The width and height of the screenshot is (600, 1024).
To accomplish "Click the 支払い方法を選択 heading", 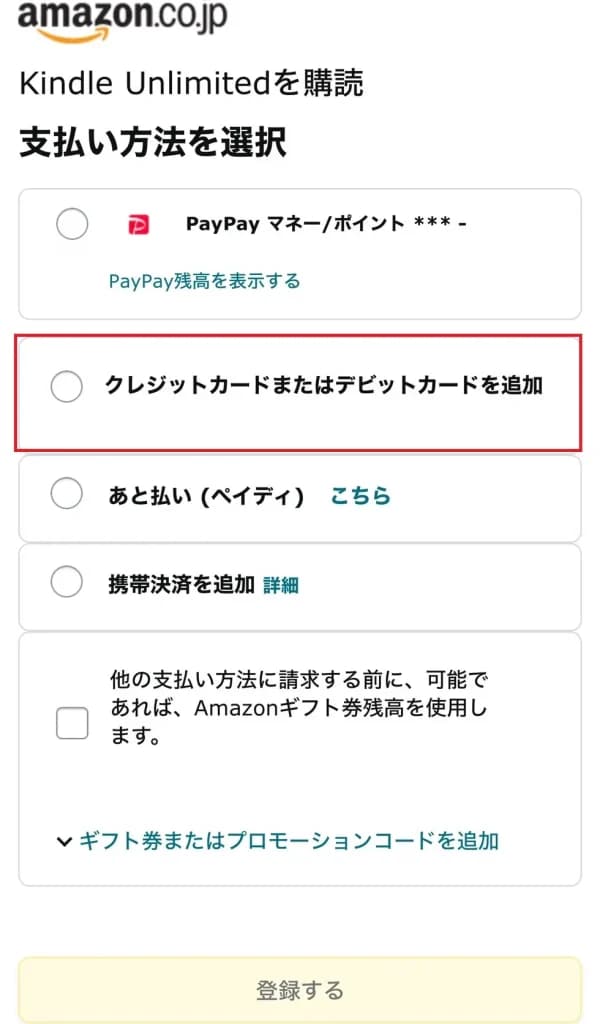I will pos(153,142).
